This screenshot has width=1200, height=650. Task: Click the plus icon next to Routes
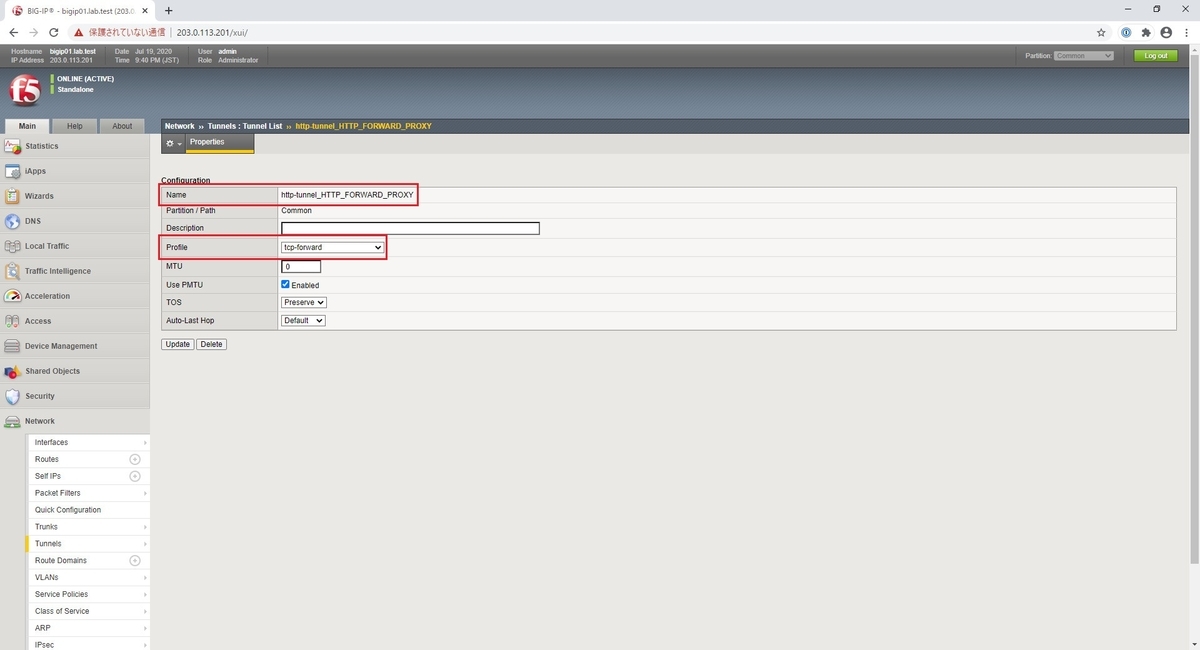pos(133,459)
